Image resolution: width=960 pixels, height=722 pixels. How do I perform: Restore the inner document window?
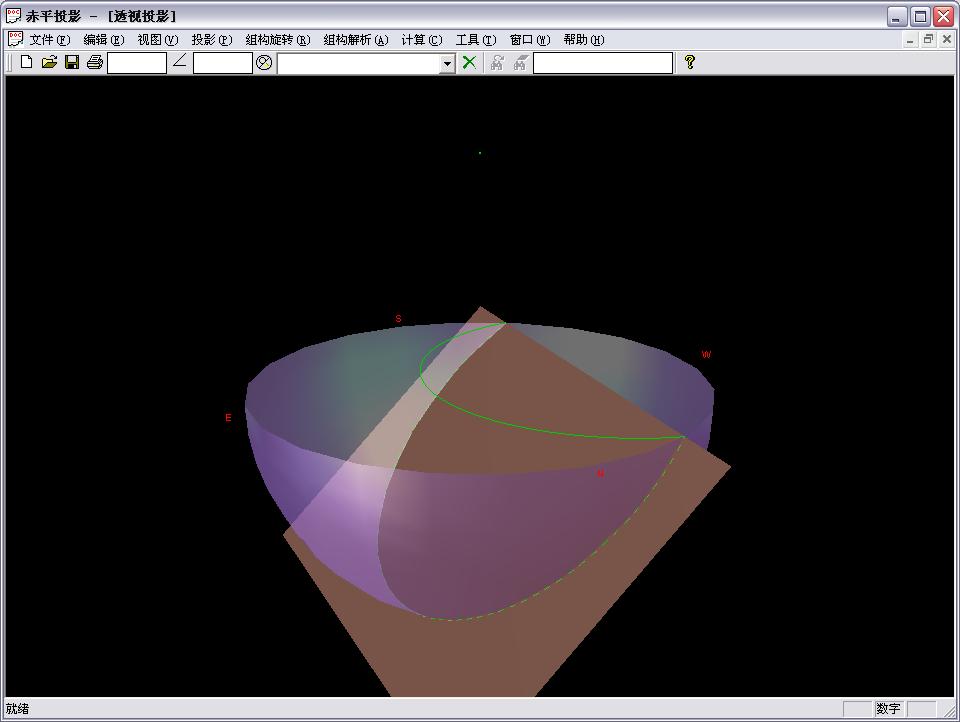(928, 40)
